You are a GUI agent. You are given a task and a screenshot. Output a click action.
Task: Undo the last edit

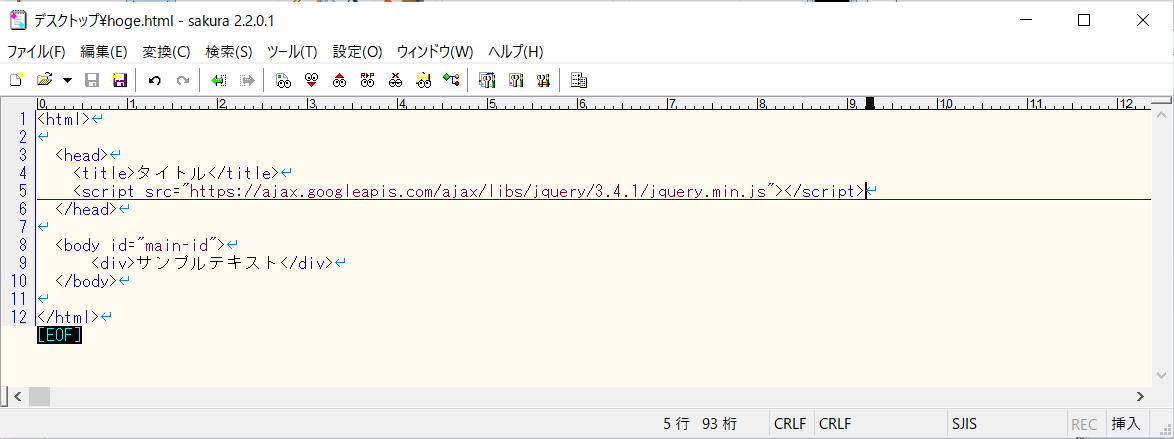pyautogui.click(x=155, y=79)
